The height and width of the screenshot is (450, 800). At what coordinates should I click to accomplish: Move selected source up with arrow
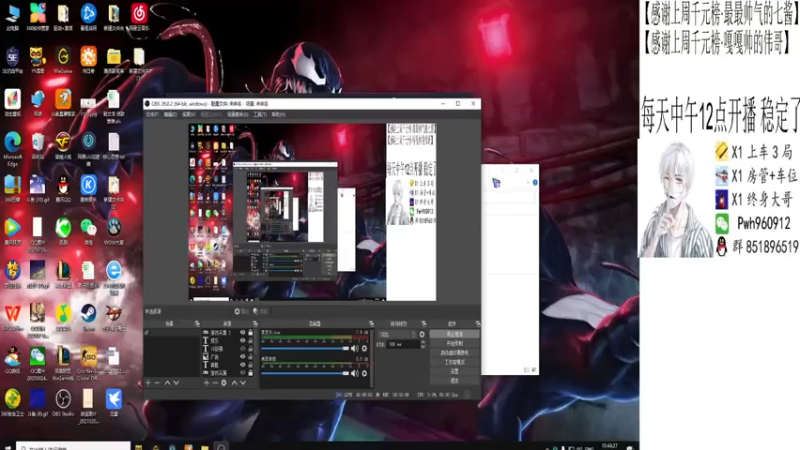click(x=235, y=382)
